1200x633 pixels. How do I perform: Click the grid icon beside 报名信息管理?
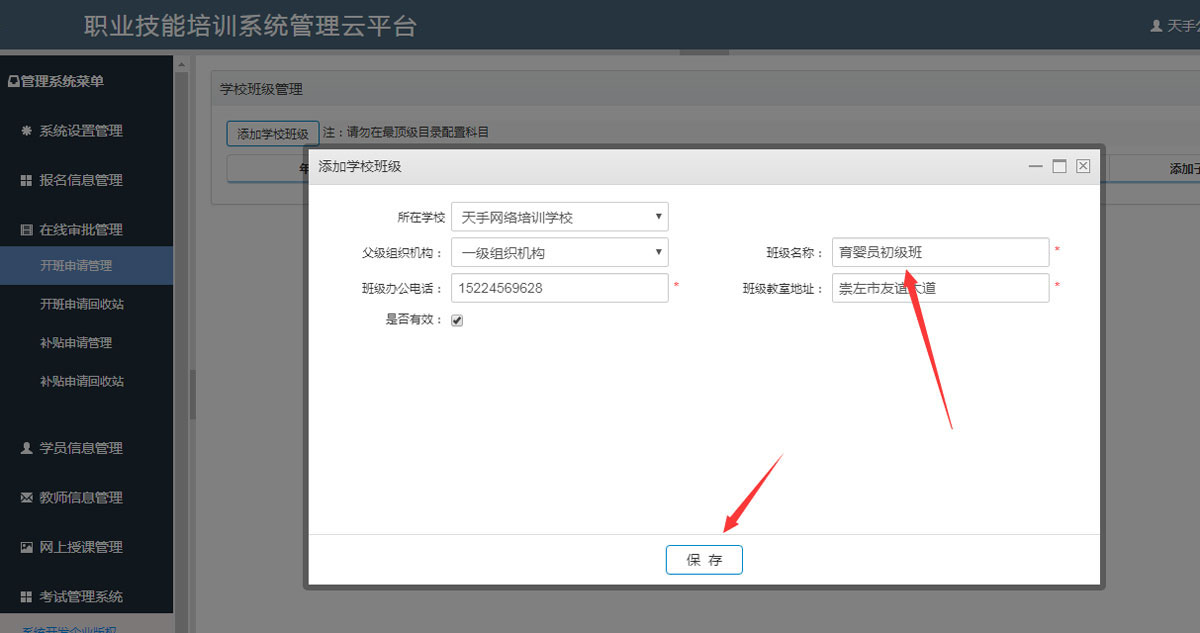[26, 181]
